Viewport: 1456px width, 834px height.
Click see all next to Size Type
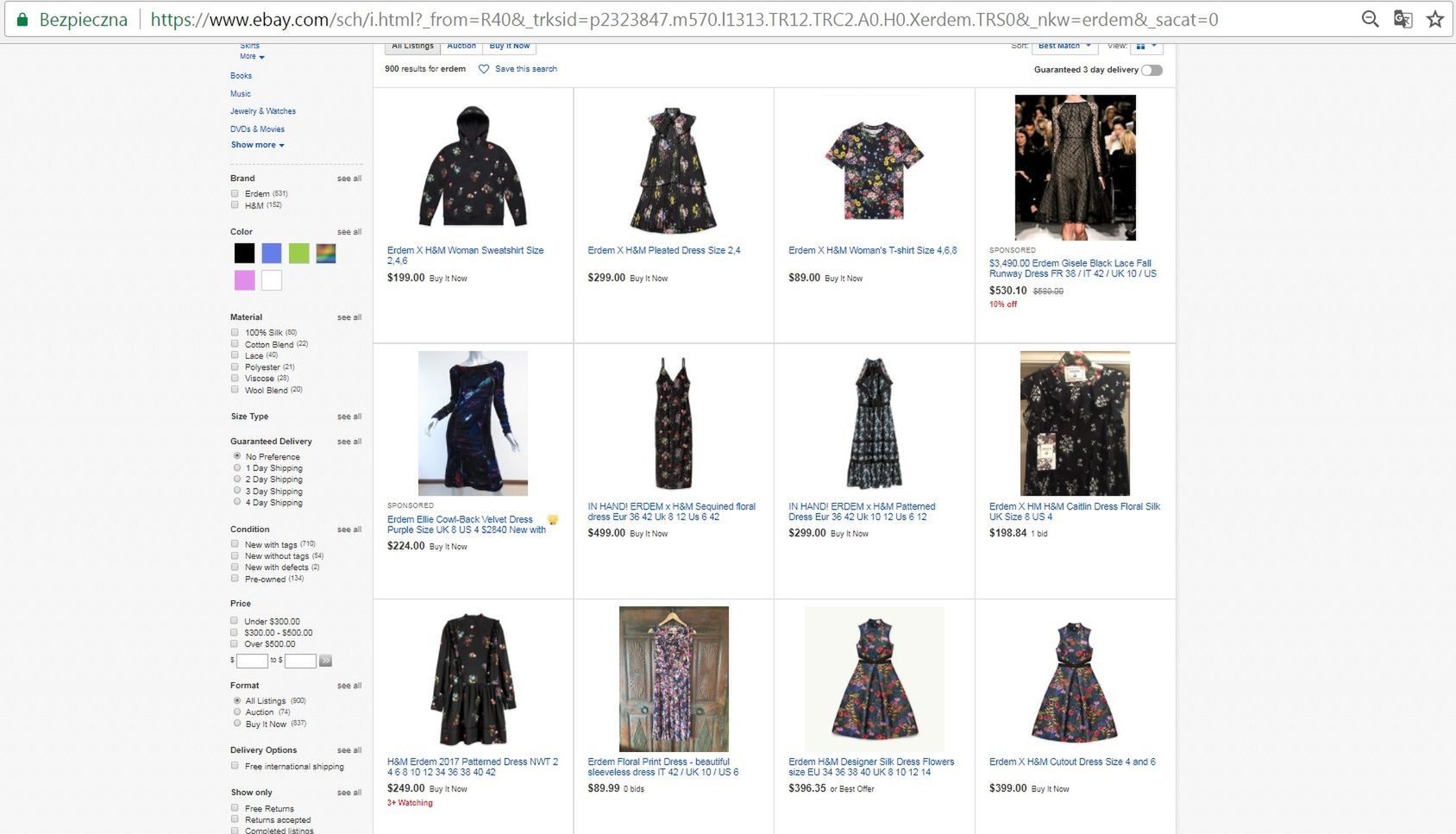(349, 417)
